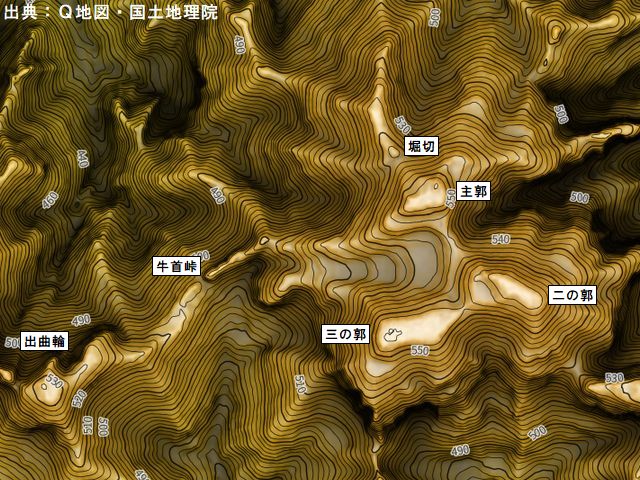Viewport: 640px width, 480px height.
Task: Select the 550 contour label beside 主郭
Action: pos(451,197)
